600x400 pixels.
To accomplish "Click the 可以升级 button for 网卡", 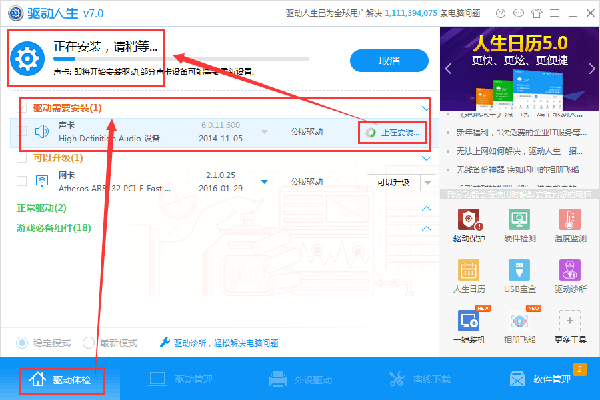I will (x=394, y=183).
